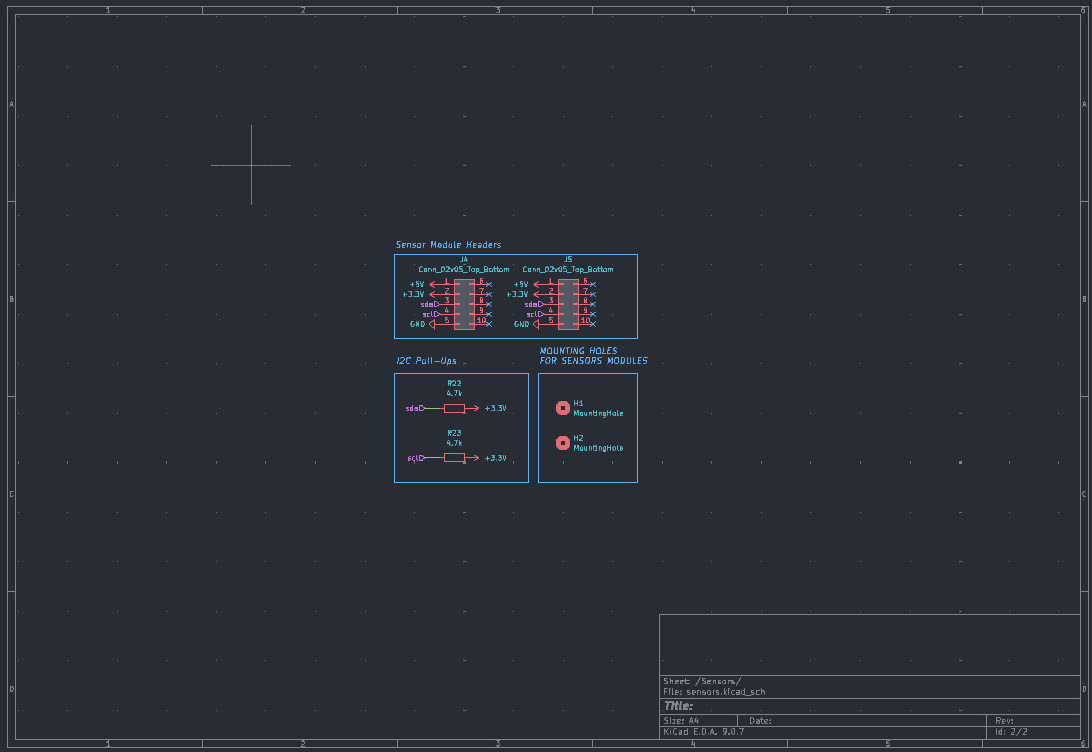Click the R23 4.7k resistor symbol
1092x752 pixels.
pos(454,457)
